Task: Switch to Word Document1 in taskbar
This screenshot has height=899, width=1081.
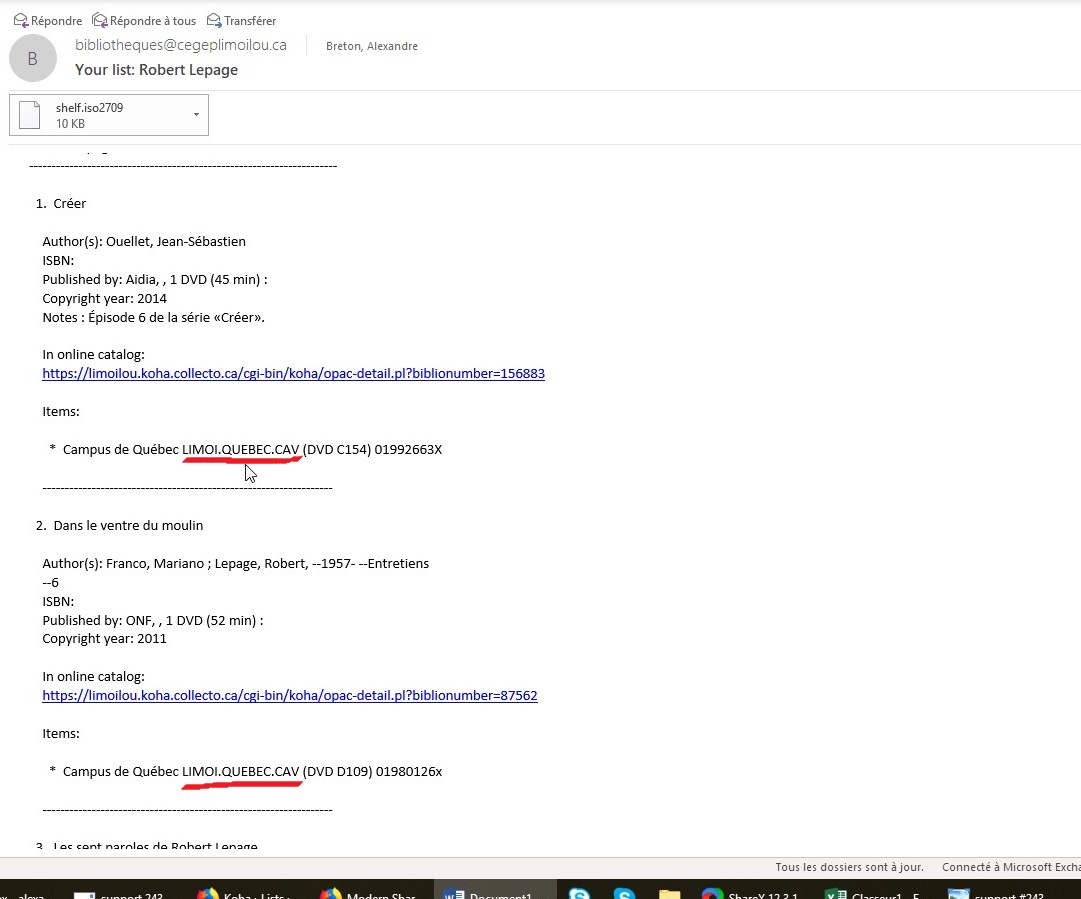Action: [x=495, y=891]
